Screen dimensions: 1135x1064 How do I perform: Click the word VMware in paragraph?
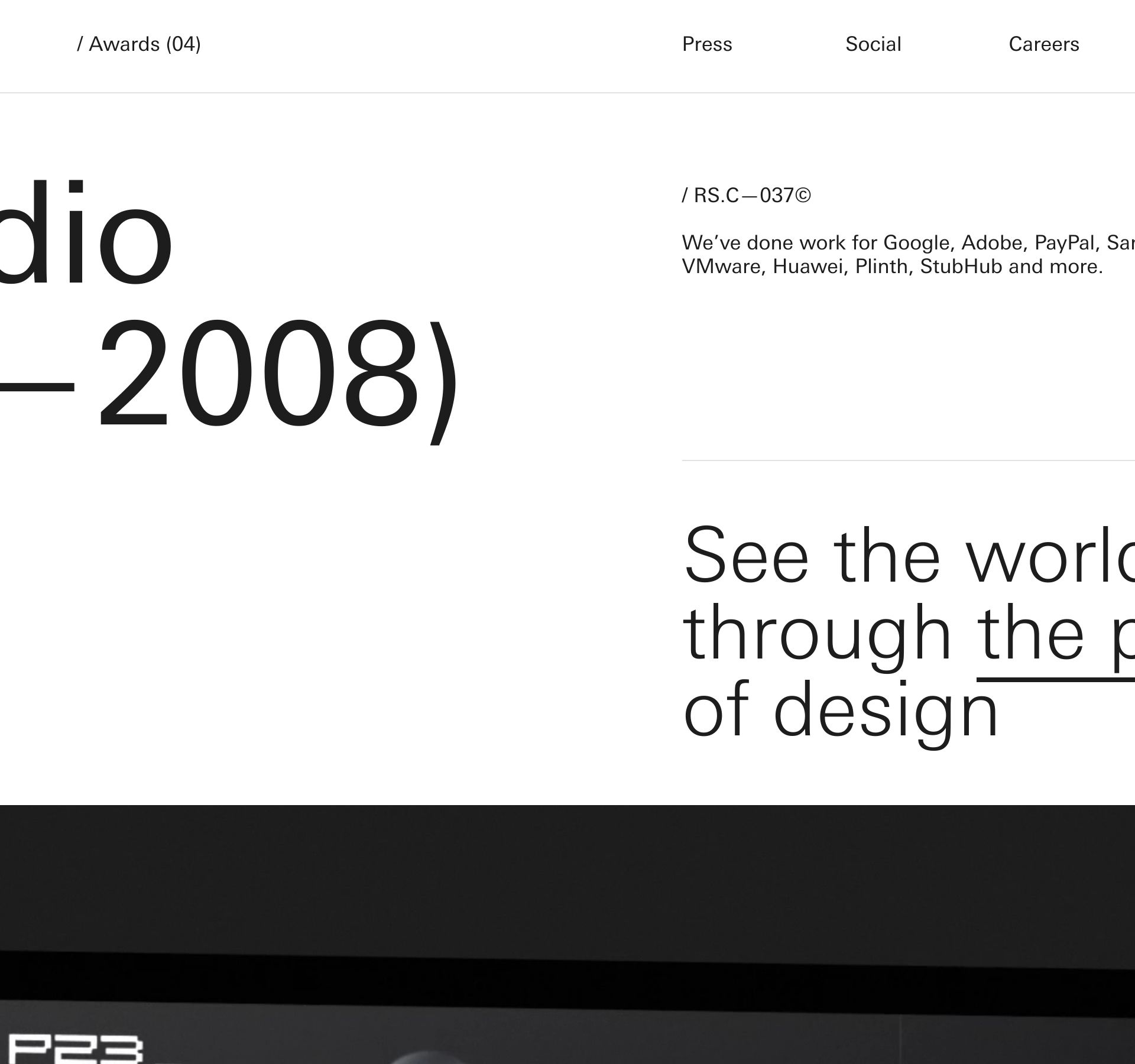pyautogui.click(x=721, y=267)
